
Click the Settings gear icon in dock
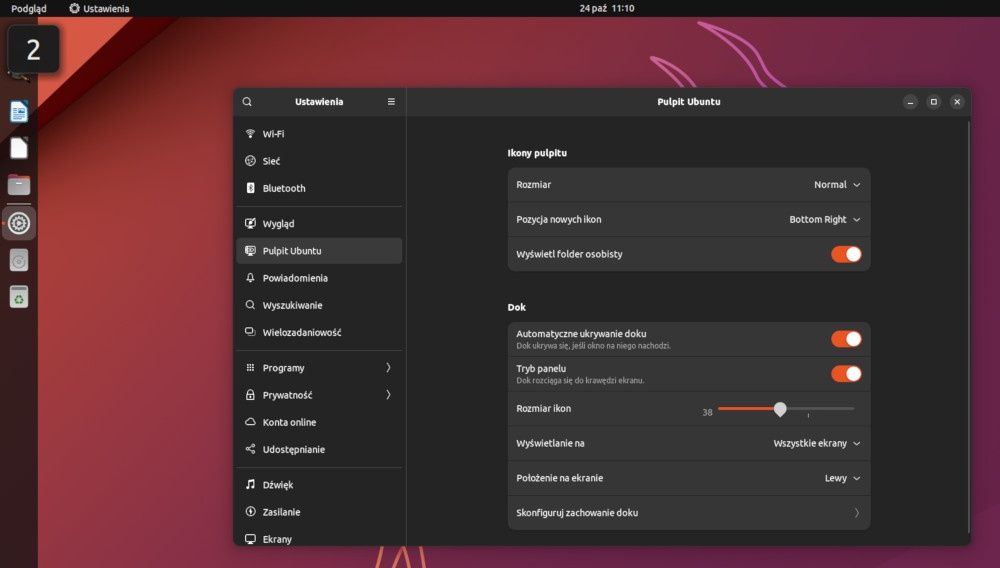[18, 223]
